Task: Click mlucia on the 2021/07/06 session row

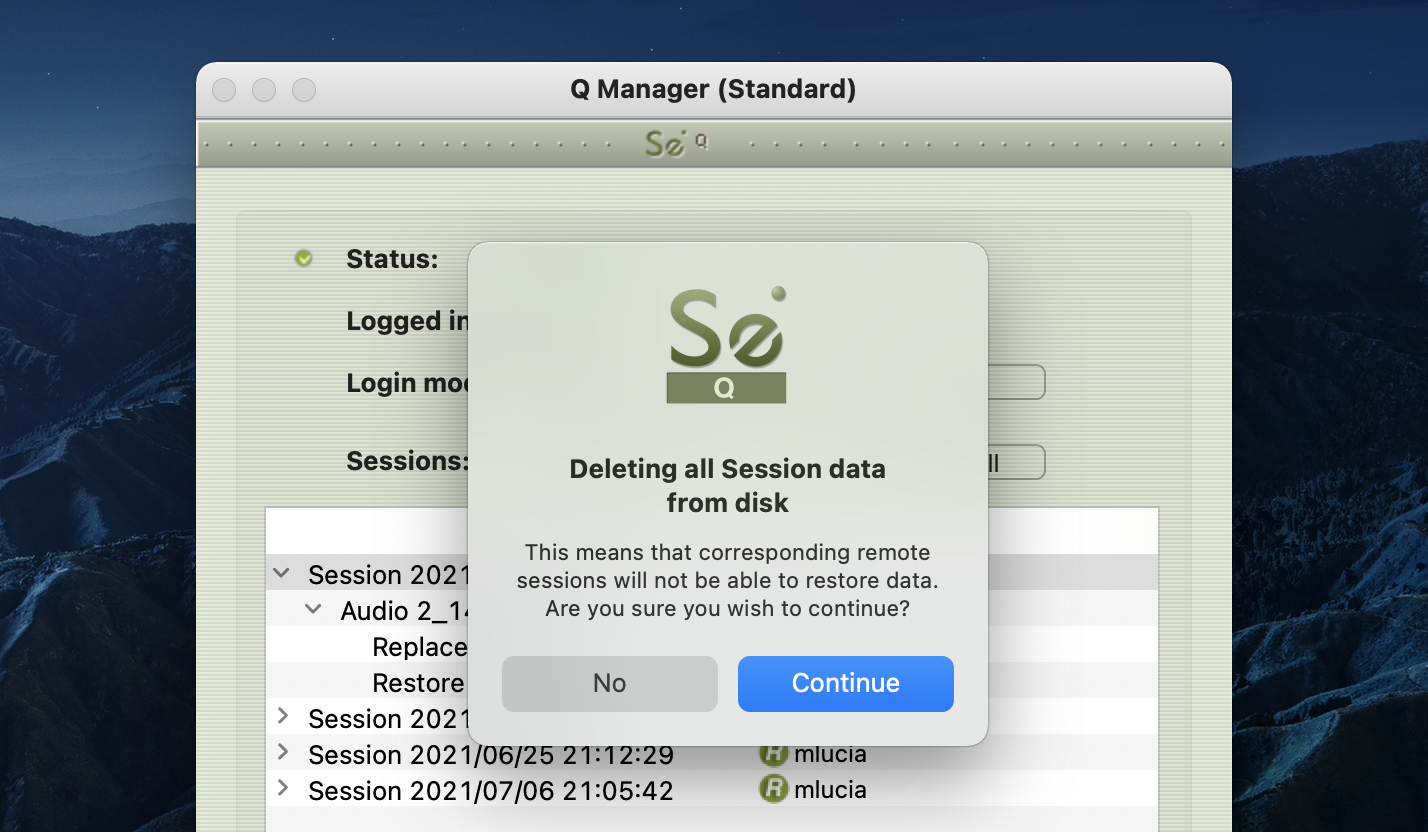Action: (x=830, y=790)
